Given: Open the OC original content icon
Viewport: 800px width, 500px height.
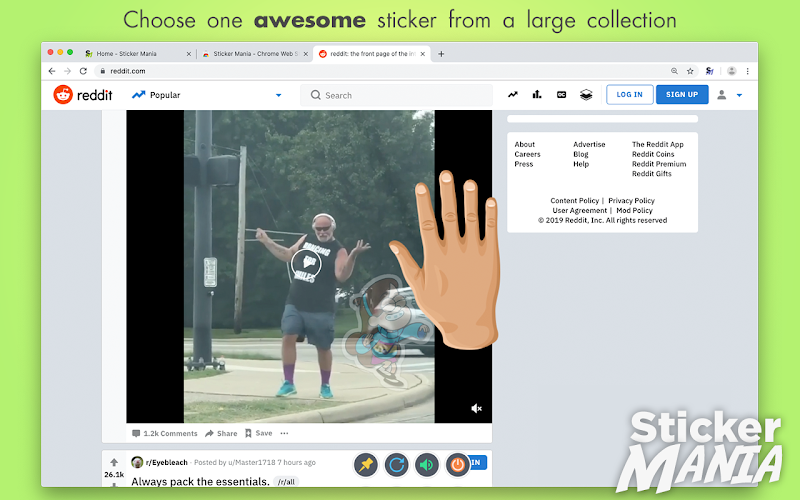Looking at the screenshot, I should [561, 94].
